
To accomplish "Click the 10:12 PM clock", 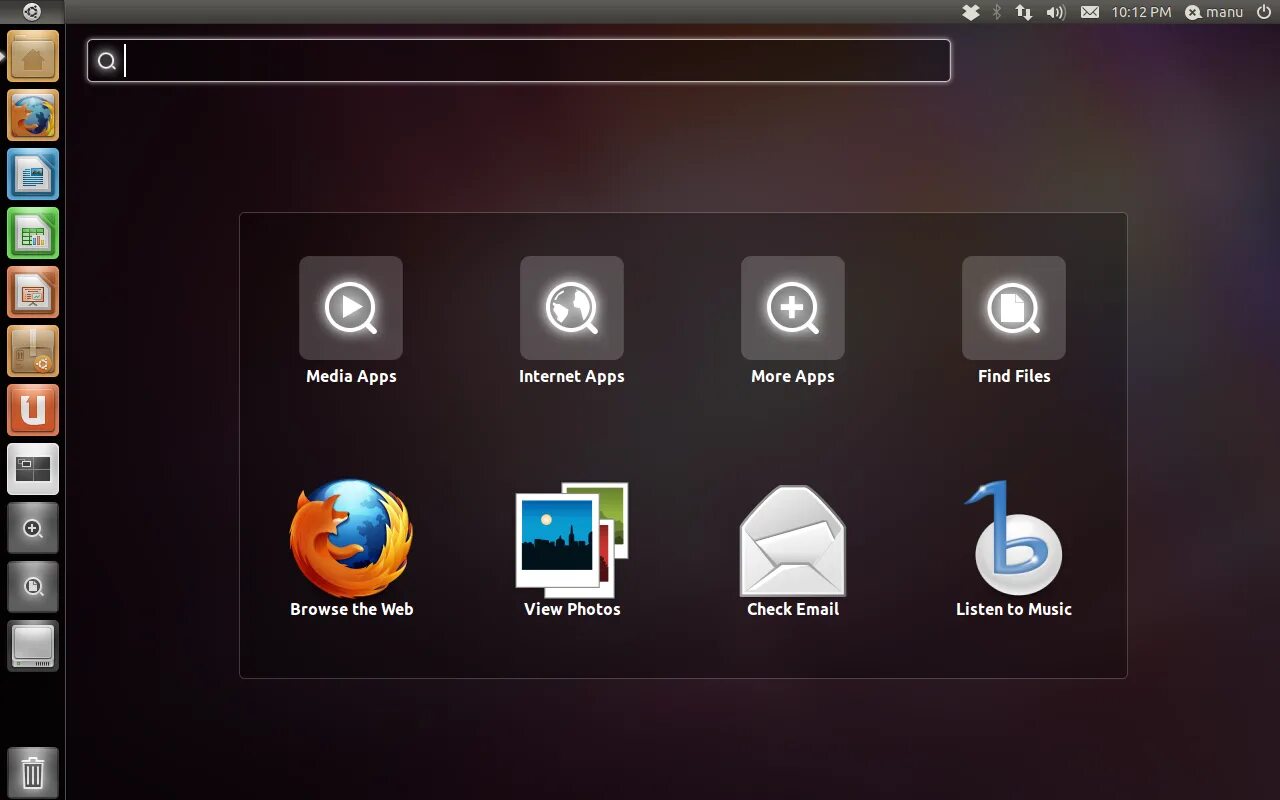I will (x=1141, y=12).
